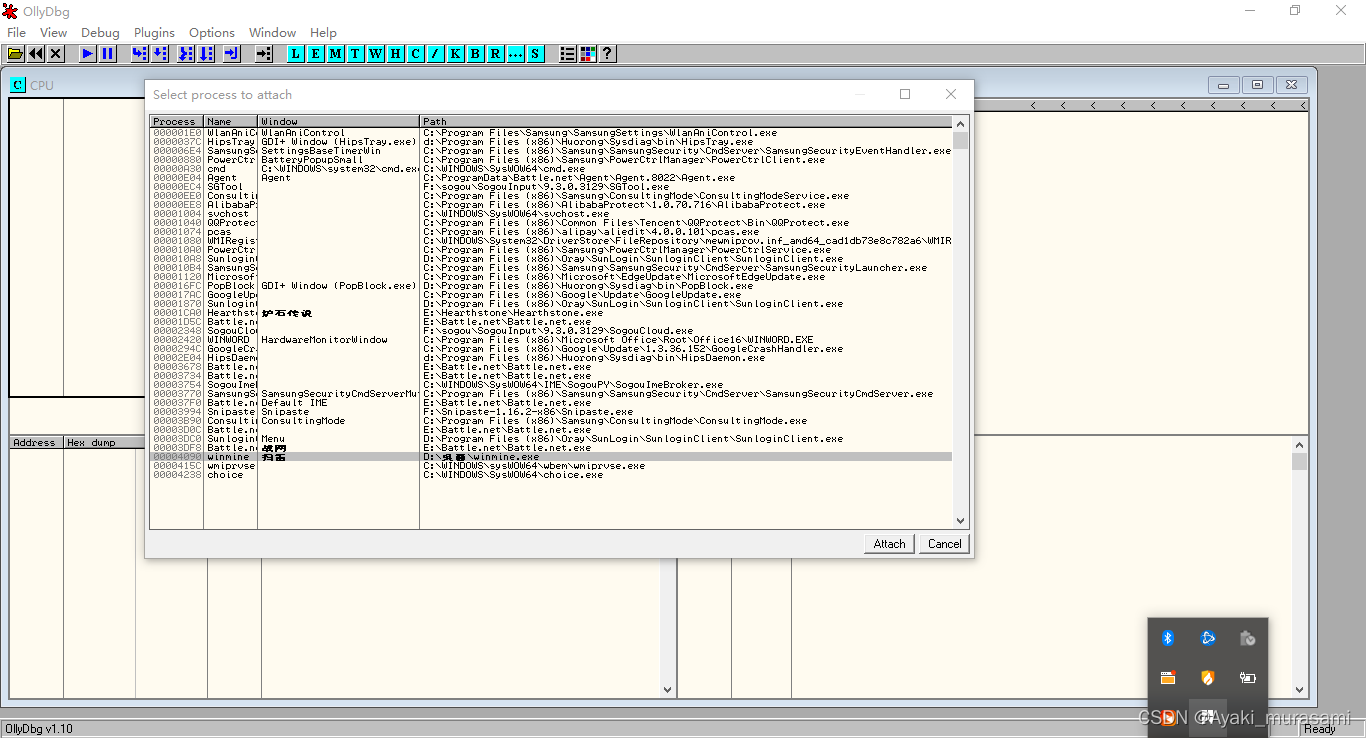Sort by the Window column header
This screenshot has width=1366, height=738.
[339, 122]
